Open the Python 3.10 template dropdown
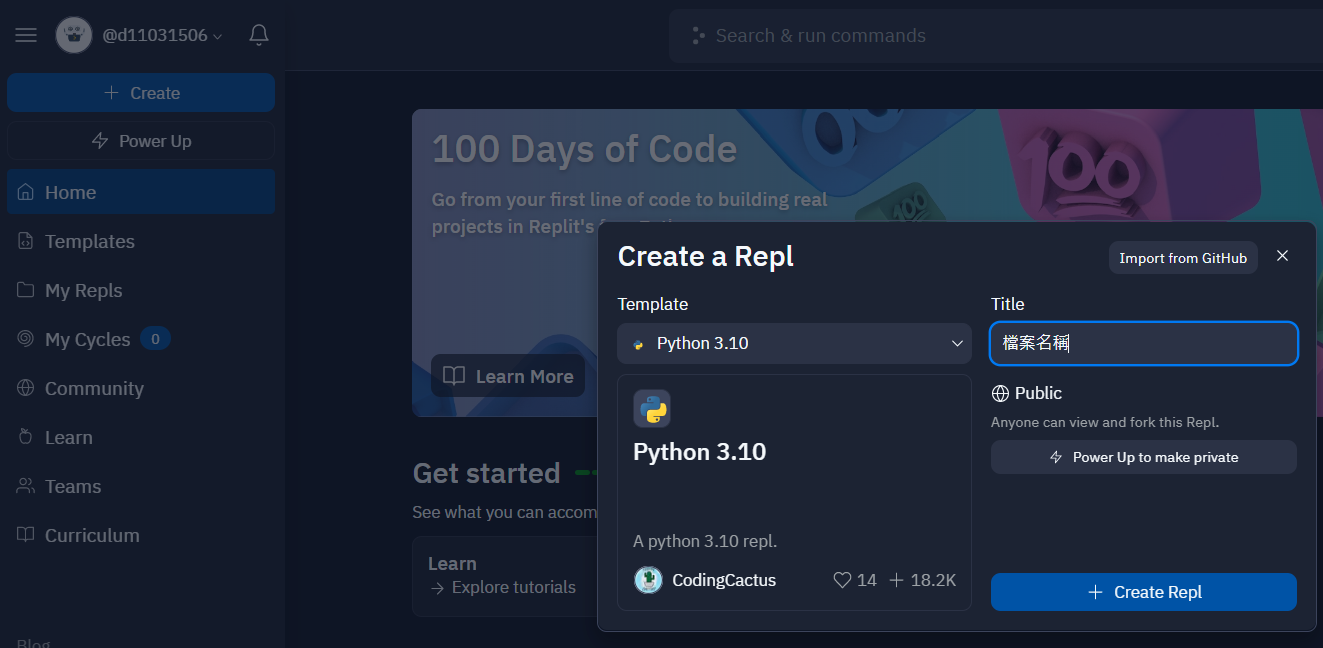The width and height of the screenshot is (1323, 648). click(794, 343)
